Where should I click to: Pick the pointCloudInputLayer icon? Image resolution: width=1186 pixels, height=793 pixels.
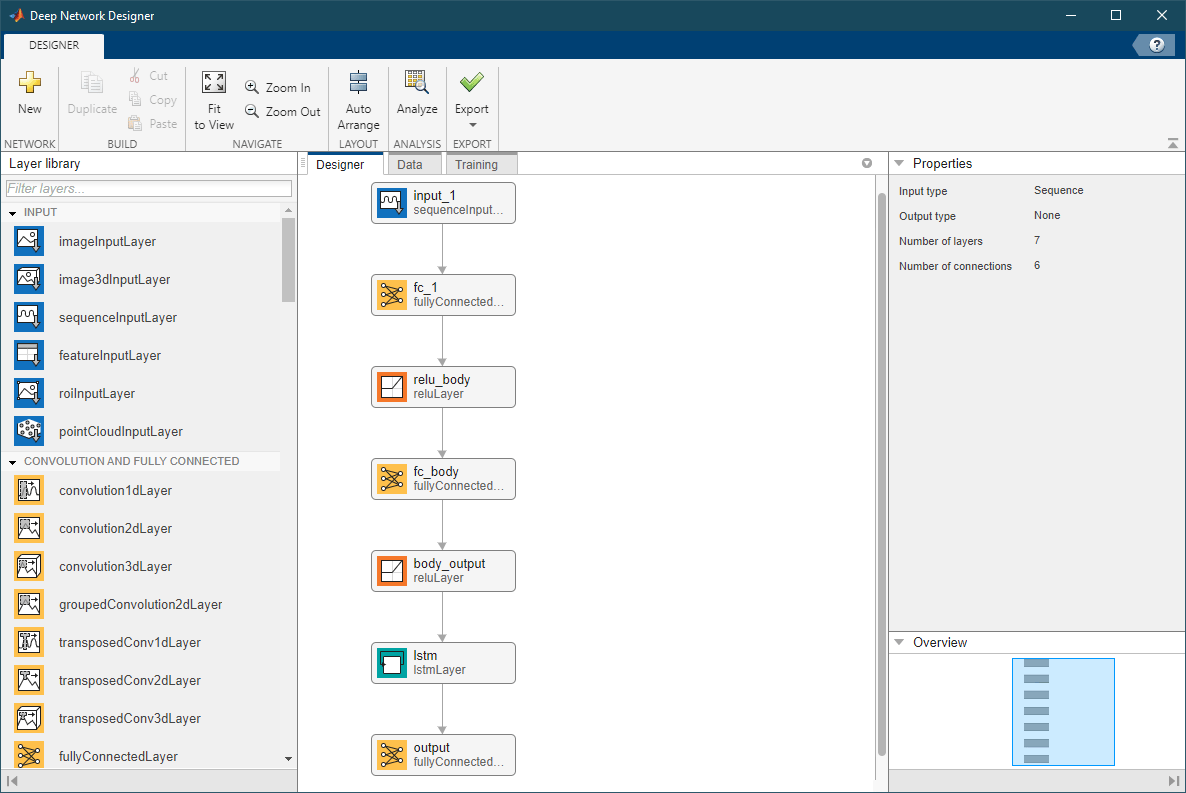click(x=29, y=431)
